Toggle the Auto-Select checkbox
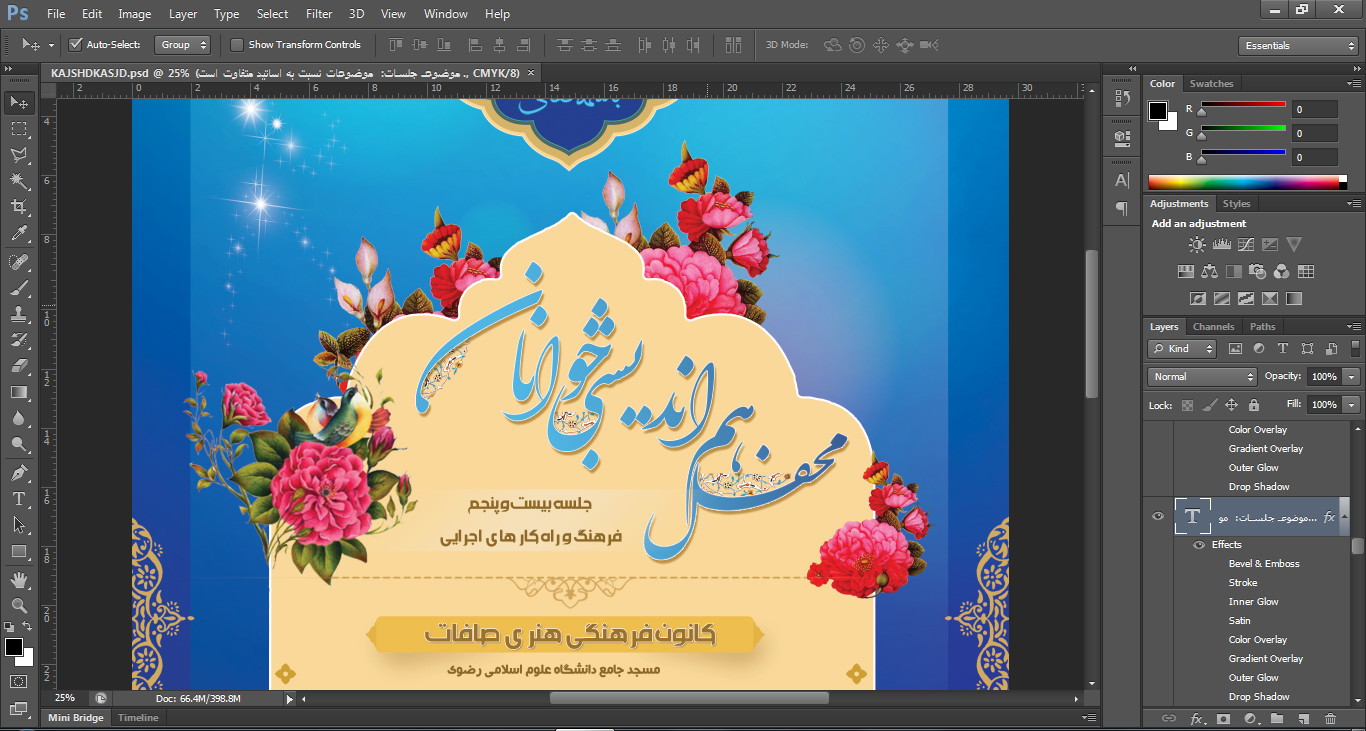The width and height of the screenshot is (1366, 731). coord(75,45)
